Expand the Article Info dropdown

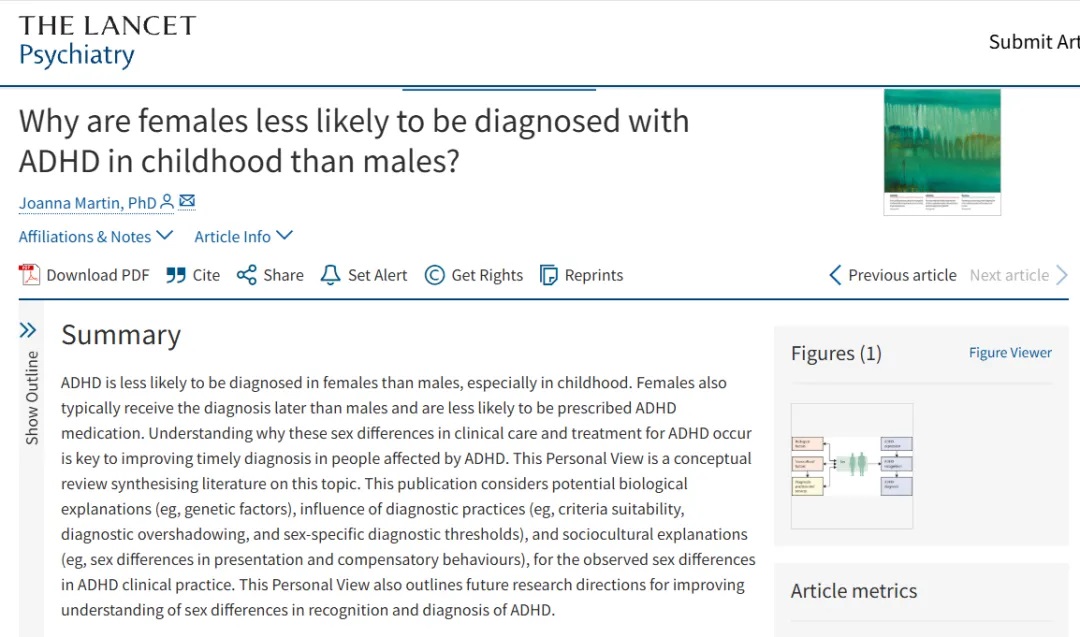243,236
